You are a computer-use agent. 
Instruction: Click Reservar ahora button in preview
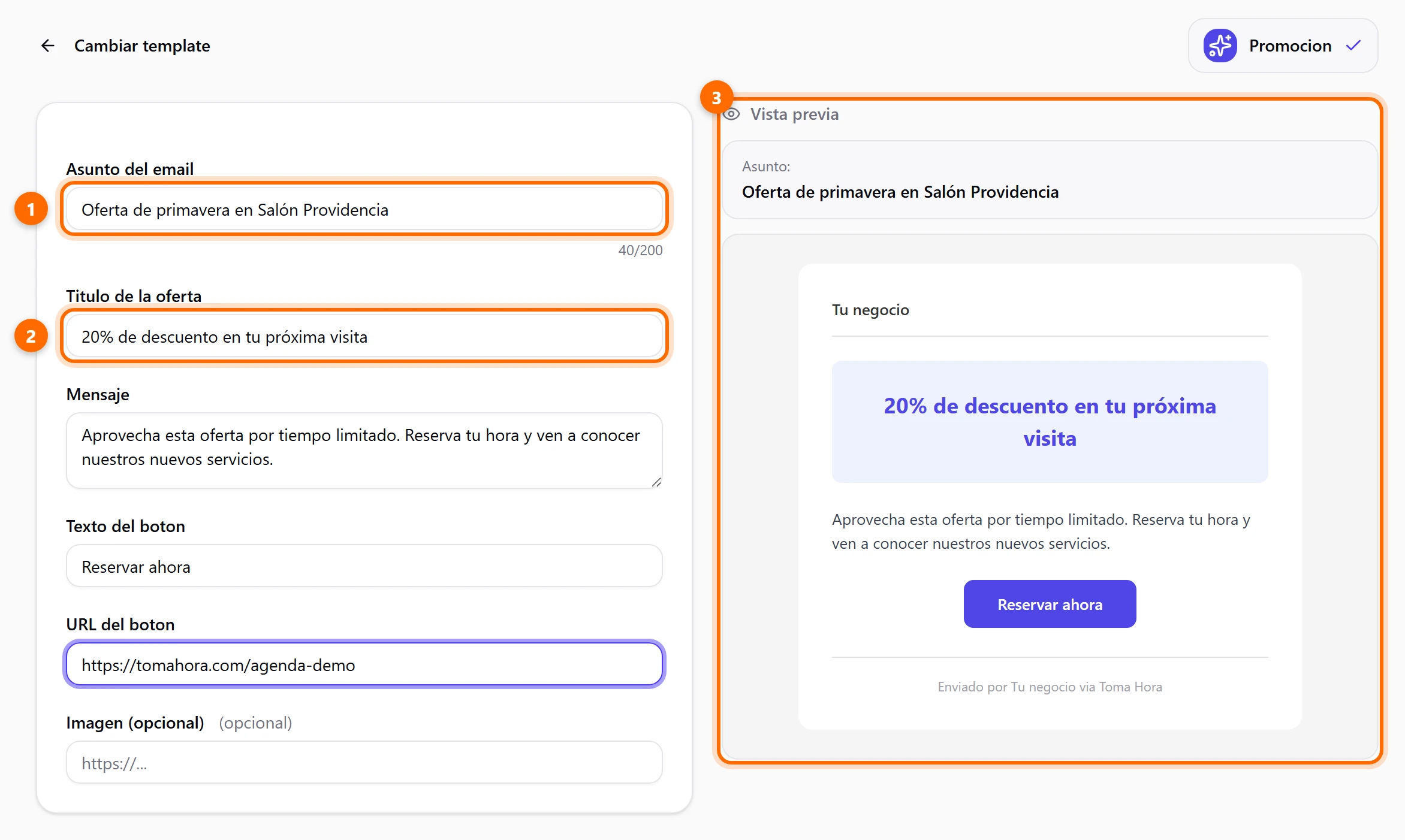[1050, 604]
